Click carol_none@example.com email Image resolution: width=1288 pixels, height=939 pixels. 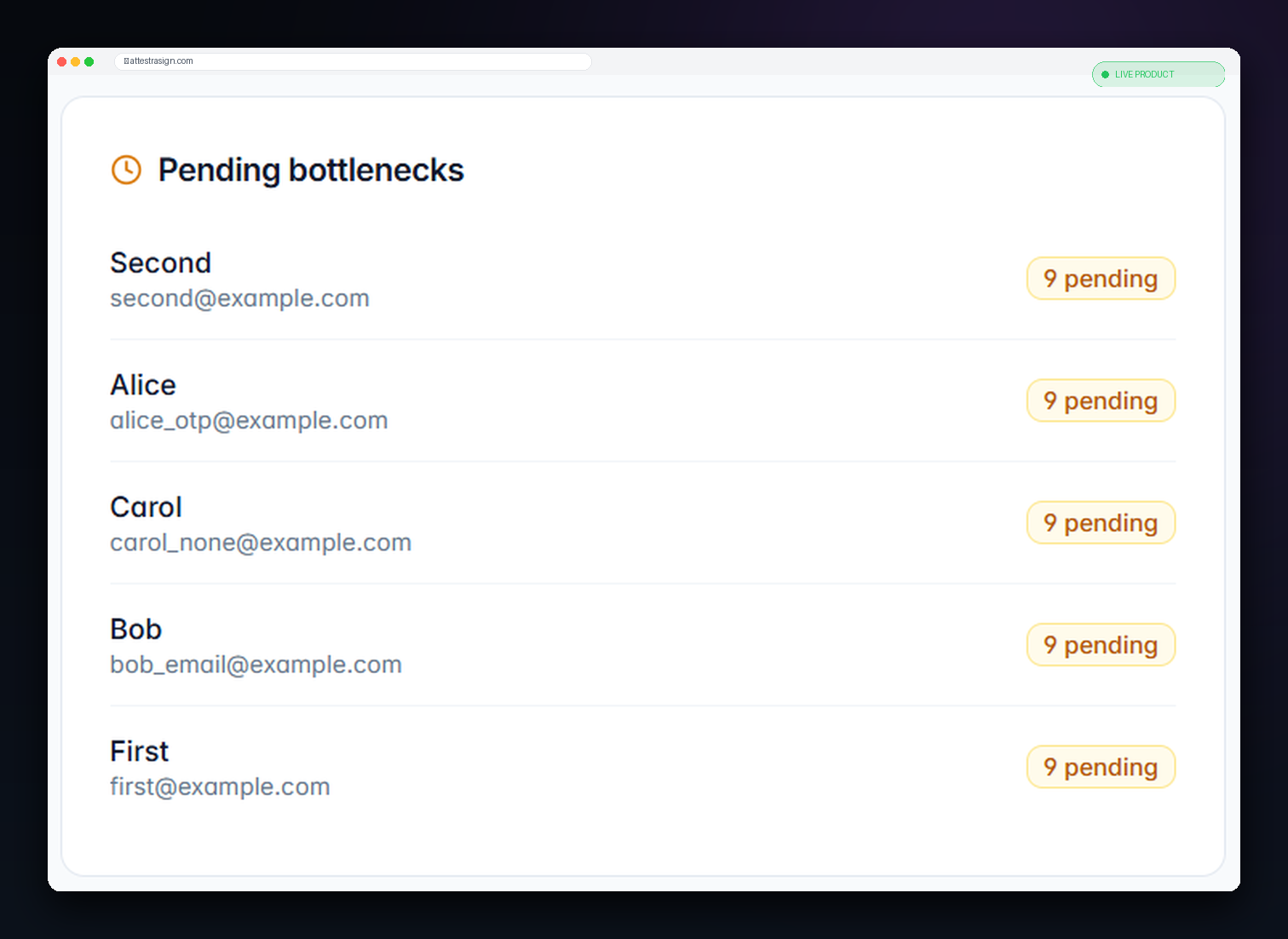coord(261,542)
